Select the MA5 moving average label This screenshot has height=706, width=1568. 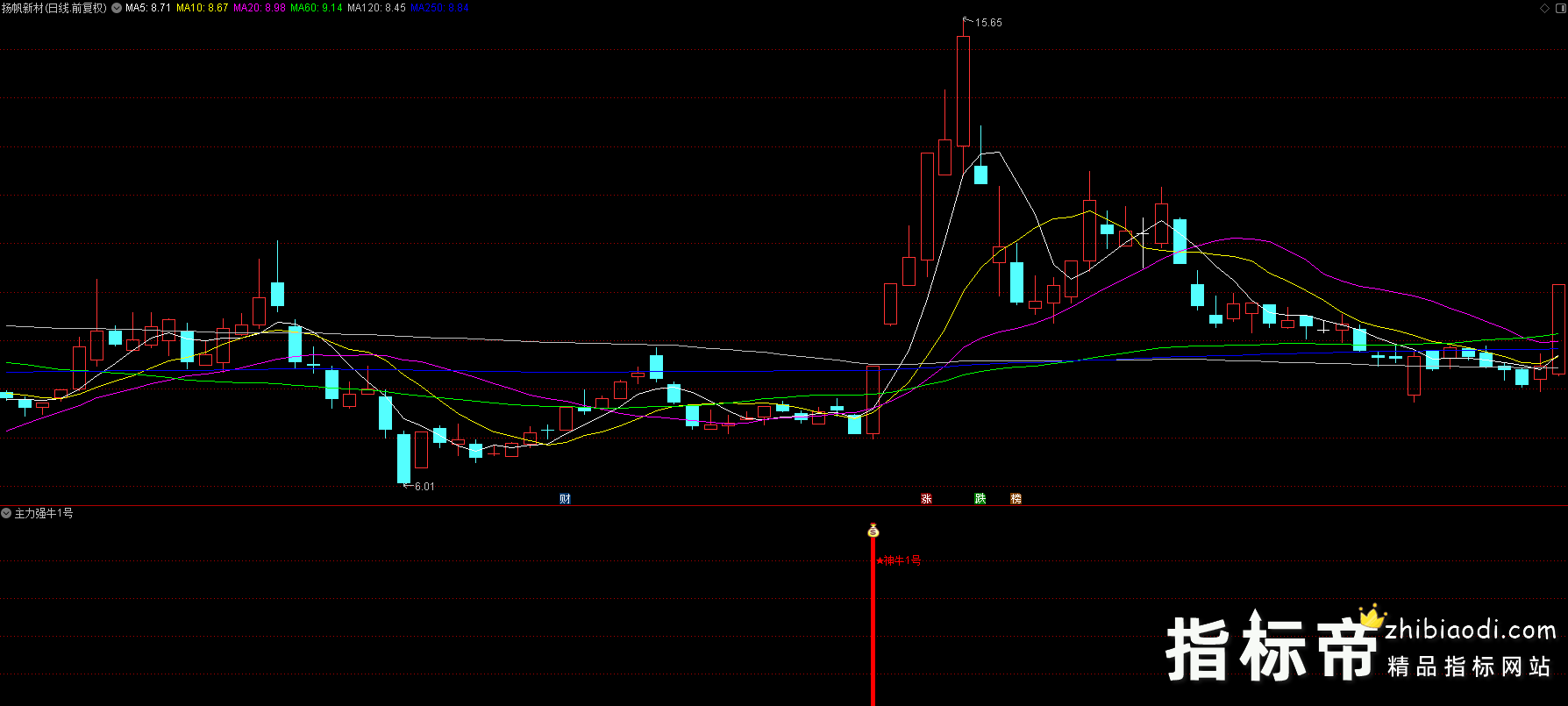tap(148, 8)
